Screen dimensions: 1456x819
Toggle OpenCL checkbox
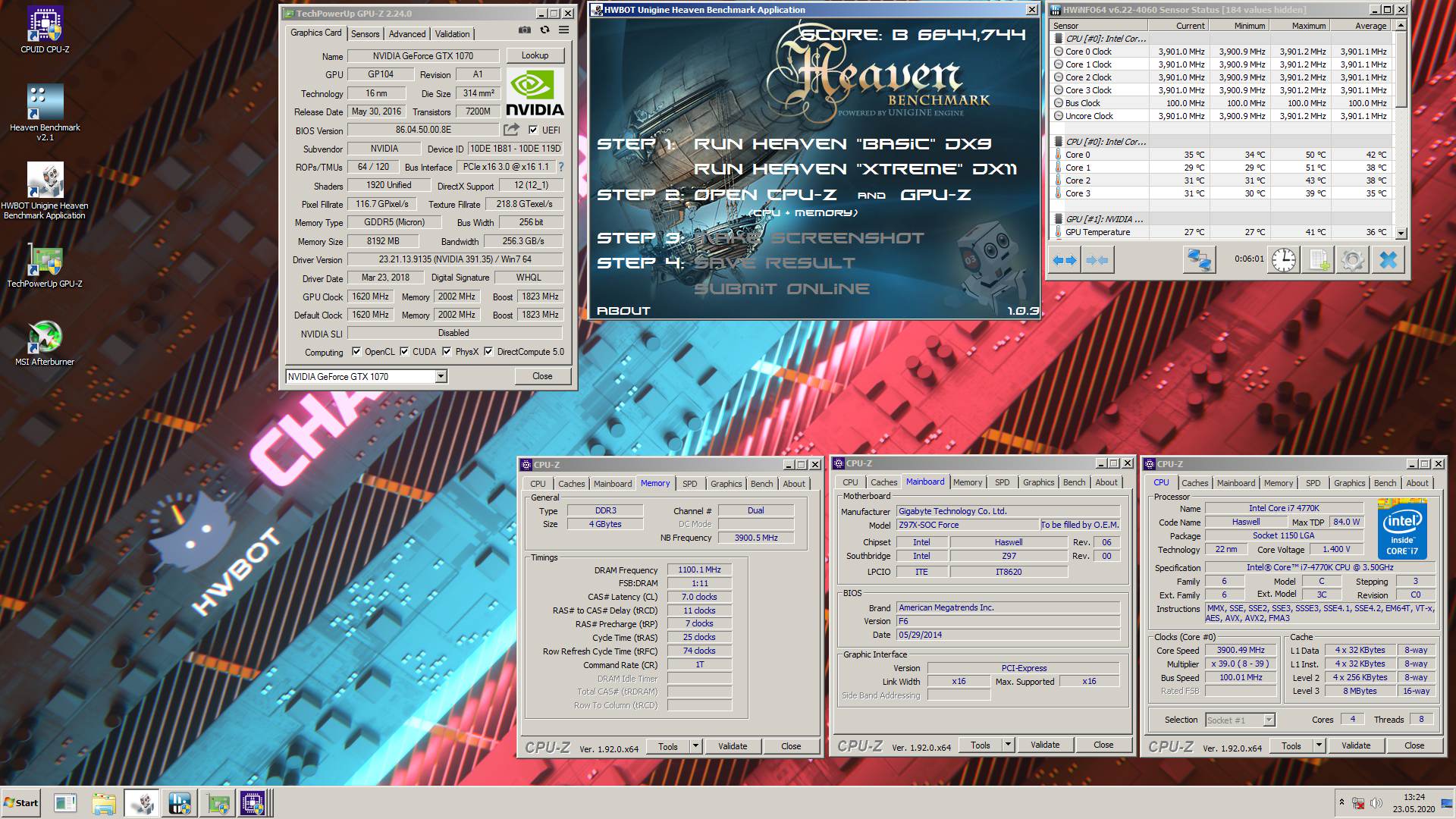[356, 351]
